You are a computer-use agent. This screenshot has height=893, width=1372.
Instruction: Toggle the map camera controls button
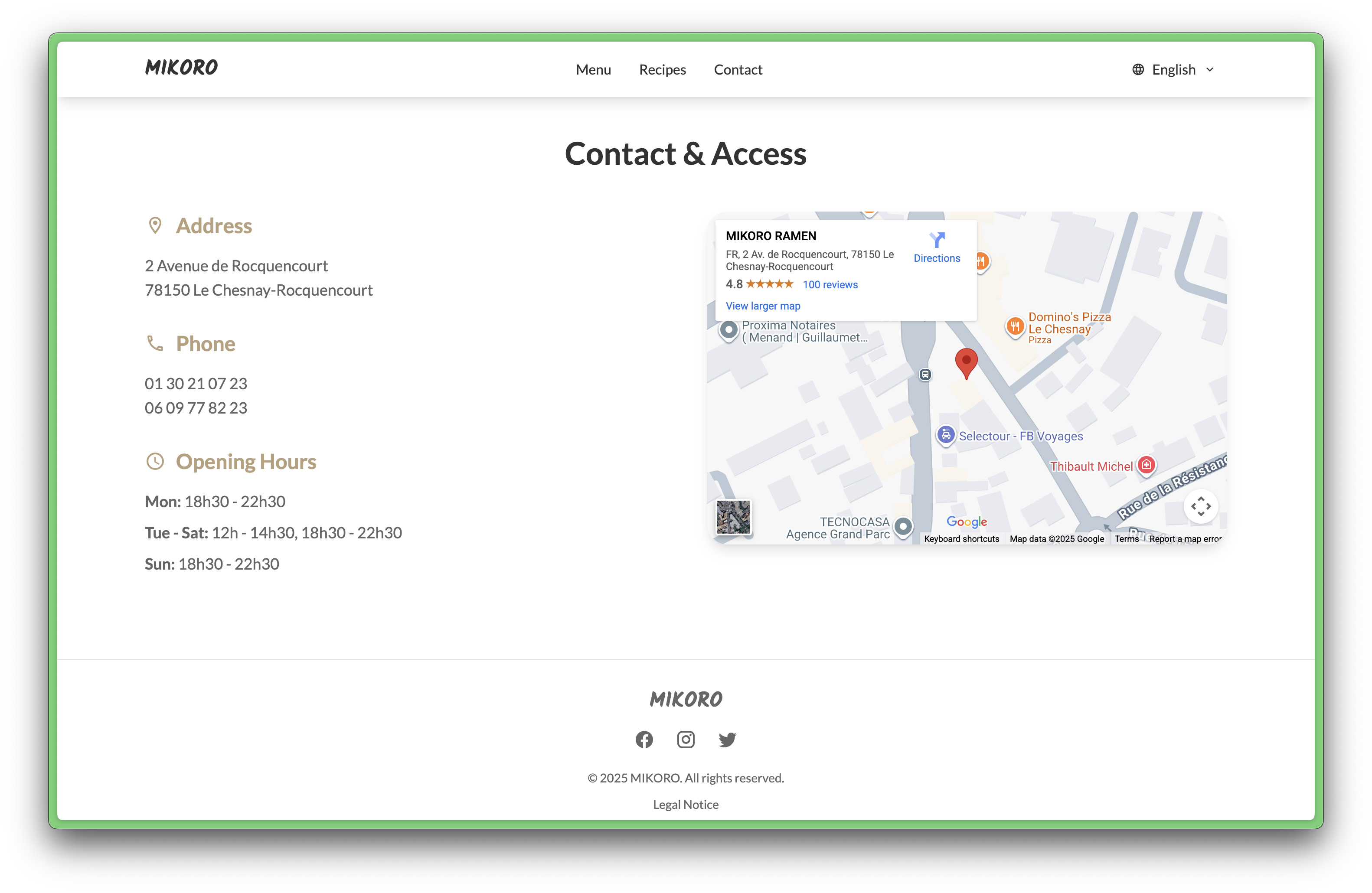tap(1201, 506)
